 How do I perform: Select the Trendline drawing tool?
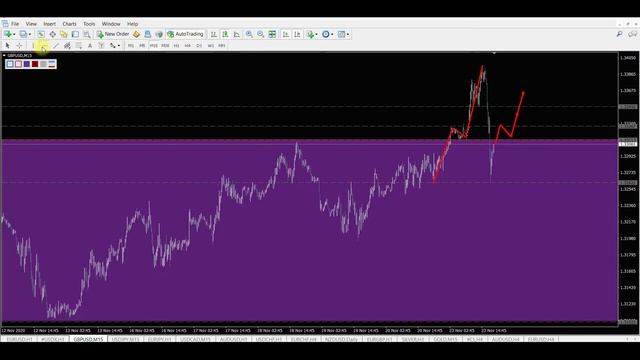[x=56, y=46]
